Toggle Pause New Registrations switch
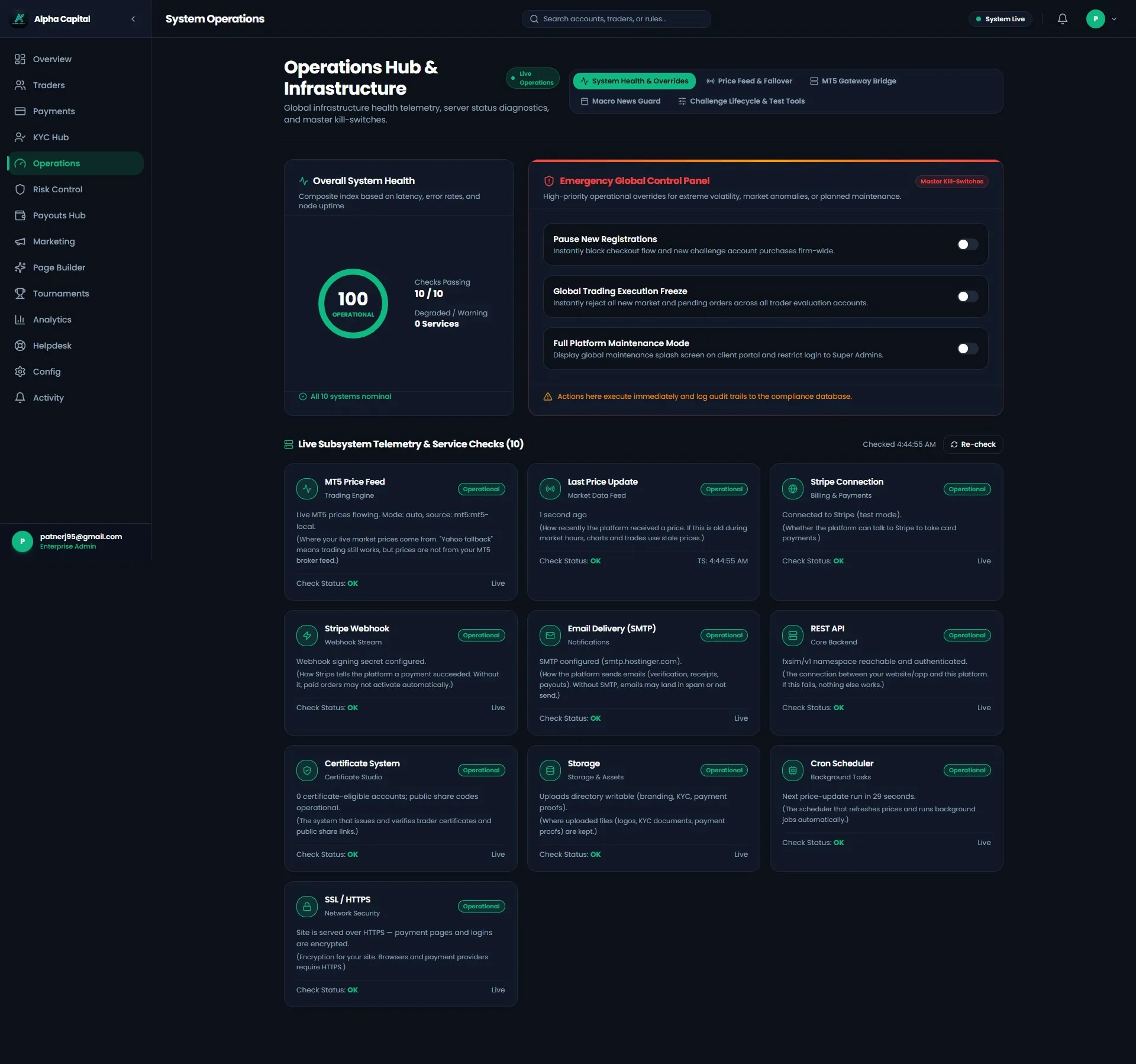The height and width of the screenshot is (1064, 1136). pos(967,244)
